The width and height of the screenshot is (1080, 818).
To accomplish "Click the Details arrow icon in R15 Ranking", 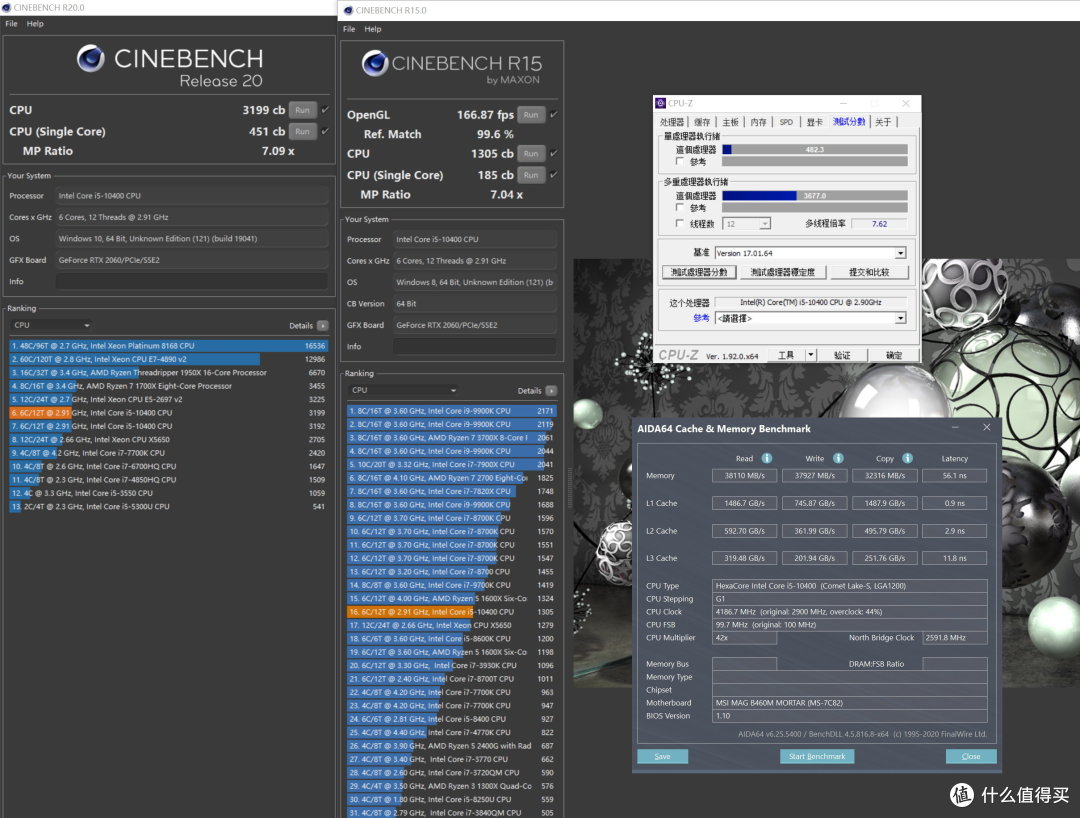I will tap(551, 390).
